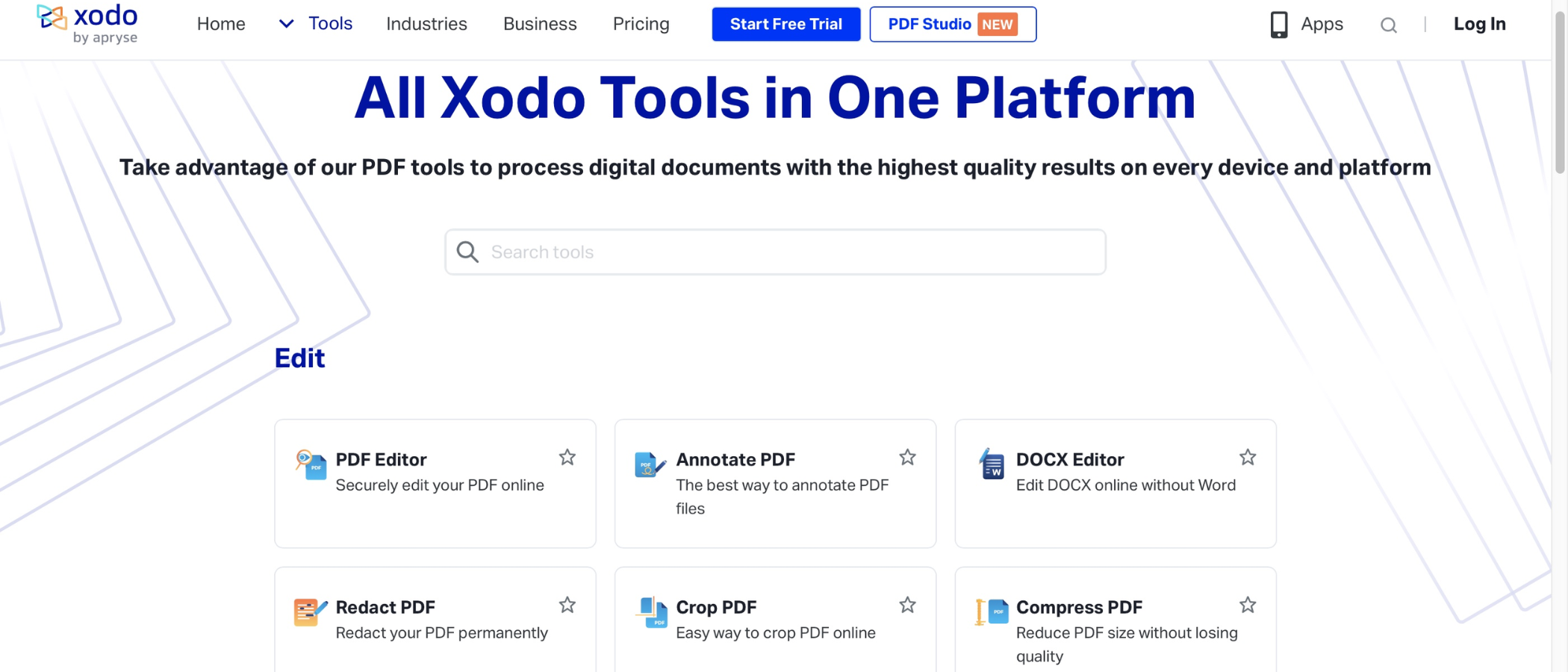Open the Tools navigation item

click(330, 24)
